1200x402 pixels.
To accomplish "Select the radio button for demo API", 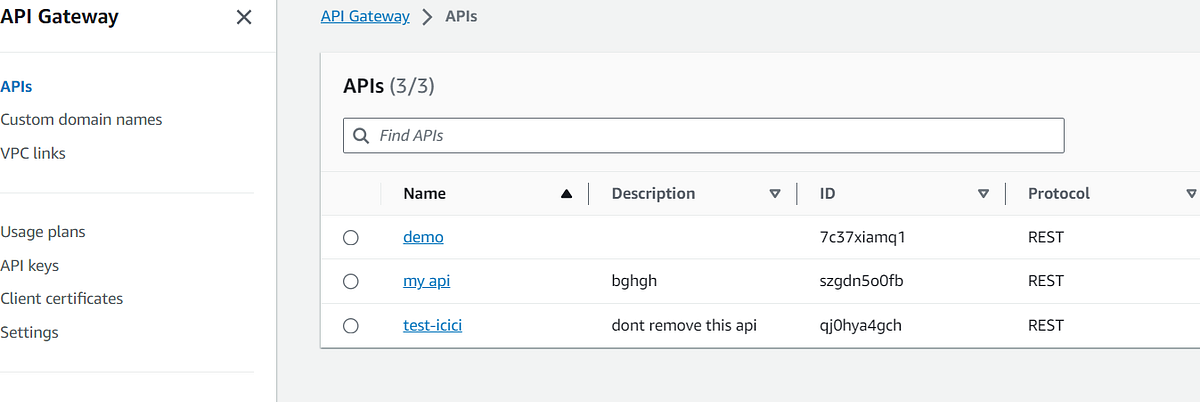I will point(350,238).
